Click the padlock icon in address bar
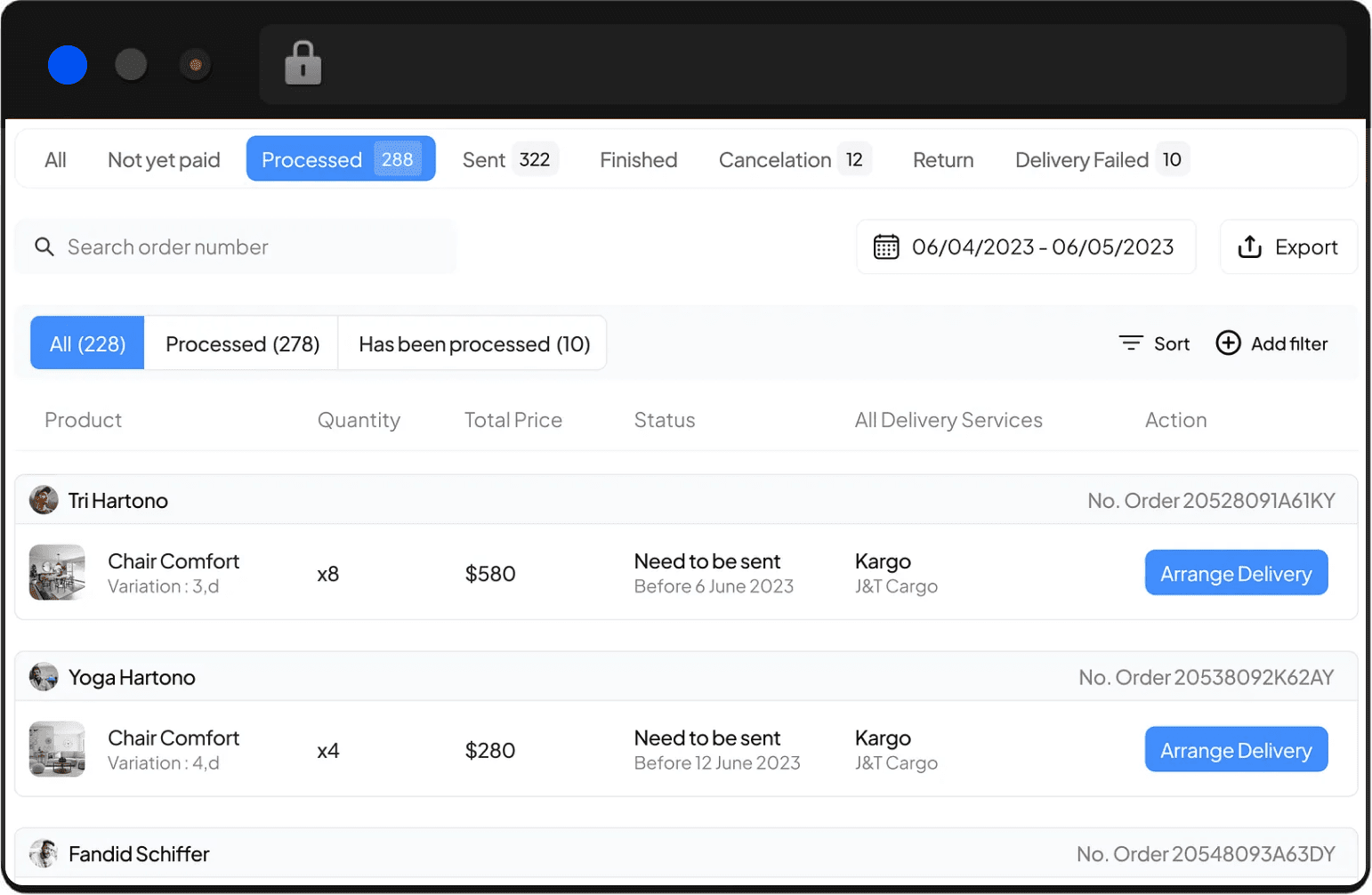Viewport: 1372px width, 895px height. 303,64
